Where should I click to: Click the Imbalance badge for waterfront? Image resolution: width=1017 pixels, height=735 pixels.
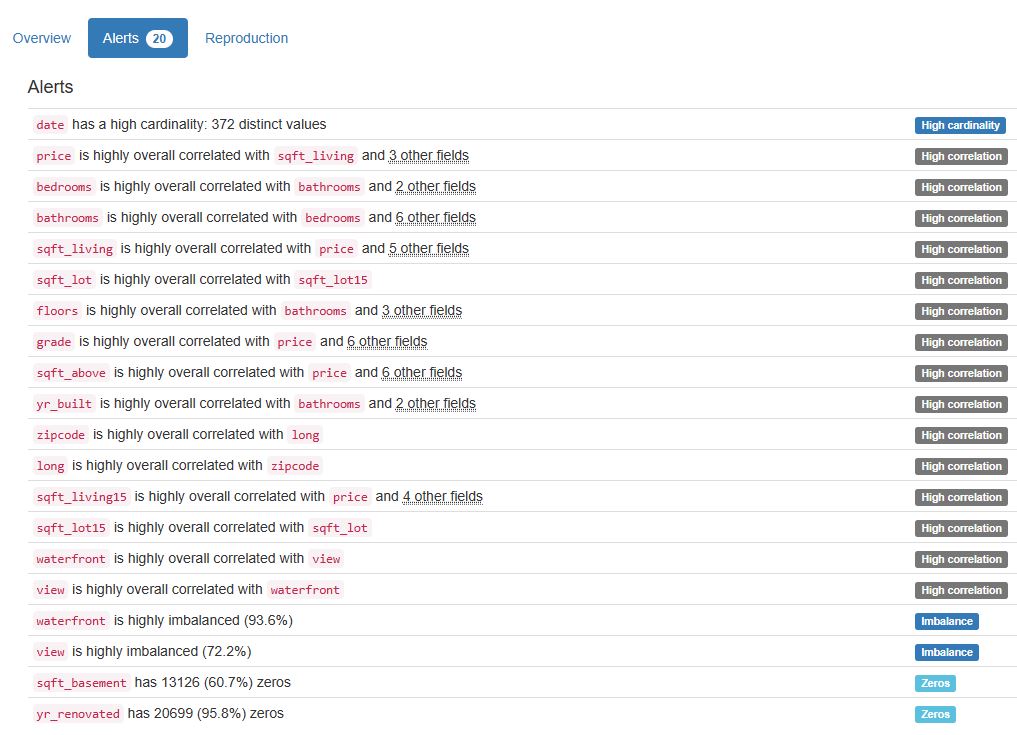[946, 621]
